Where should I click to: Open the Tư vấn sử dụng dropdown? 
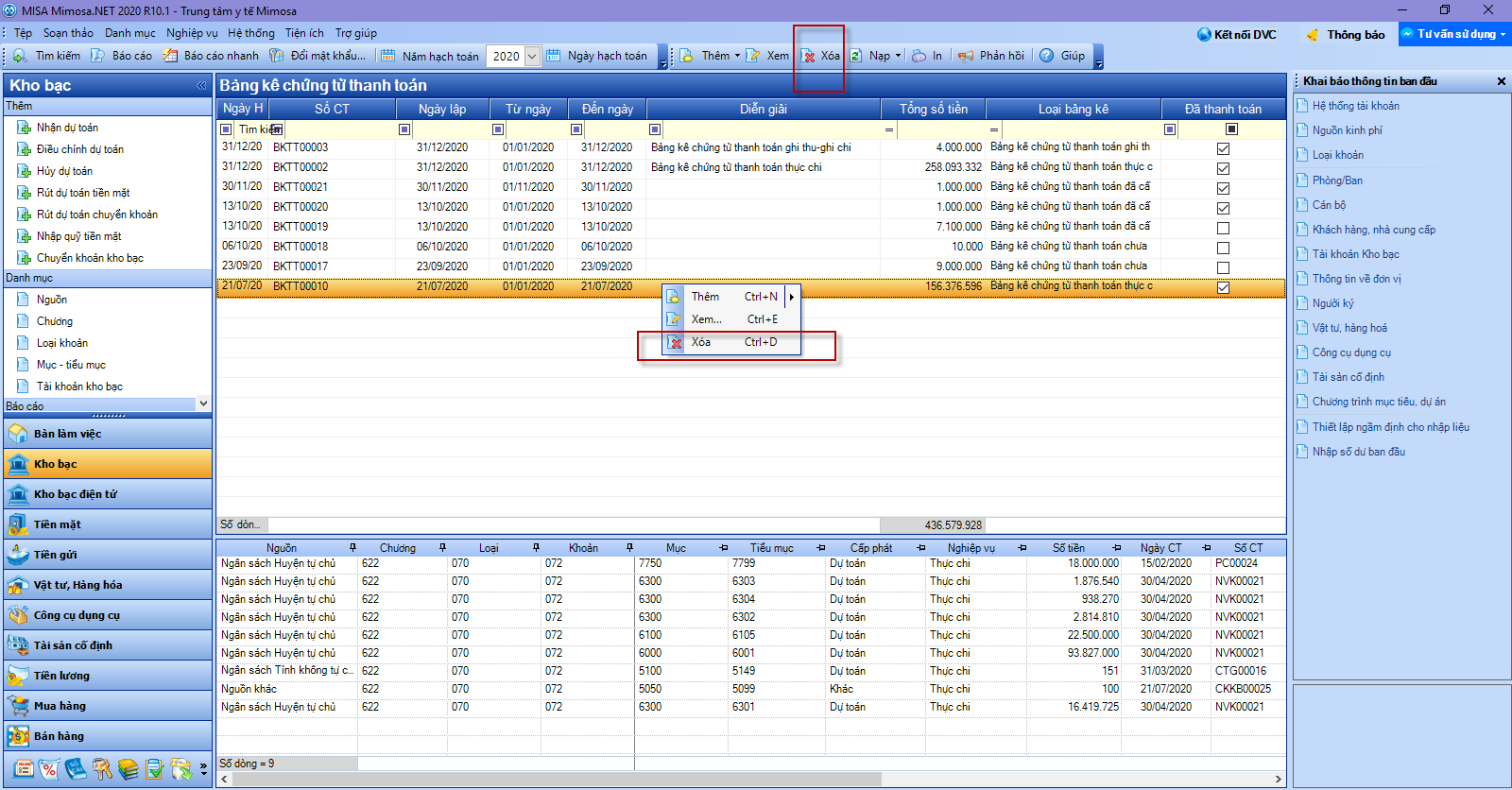click(1455, 34)
